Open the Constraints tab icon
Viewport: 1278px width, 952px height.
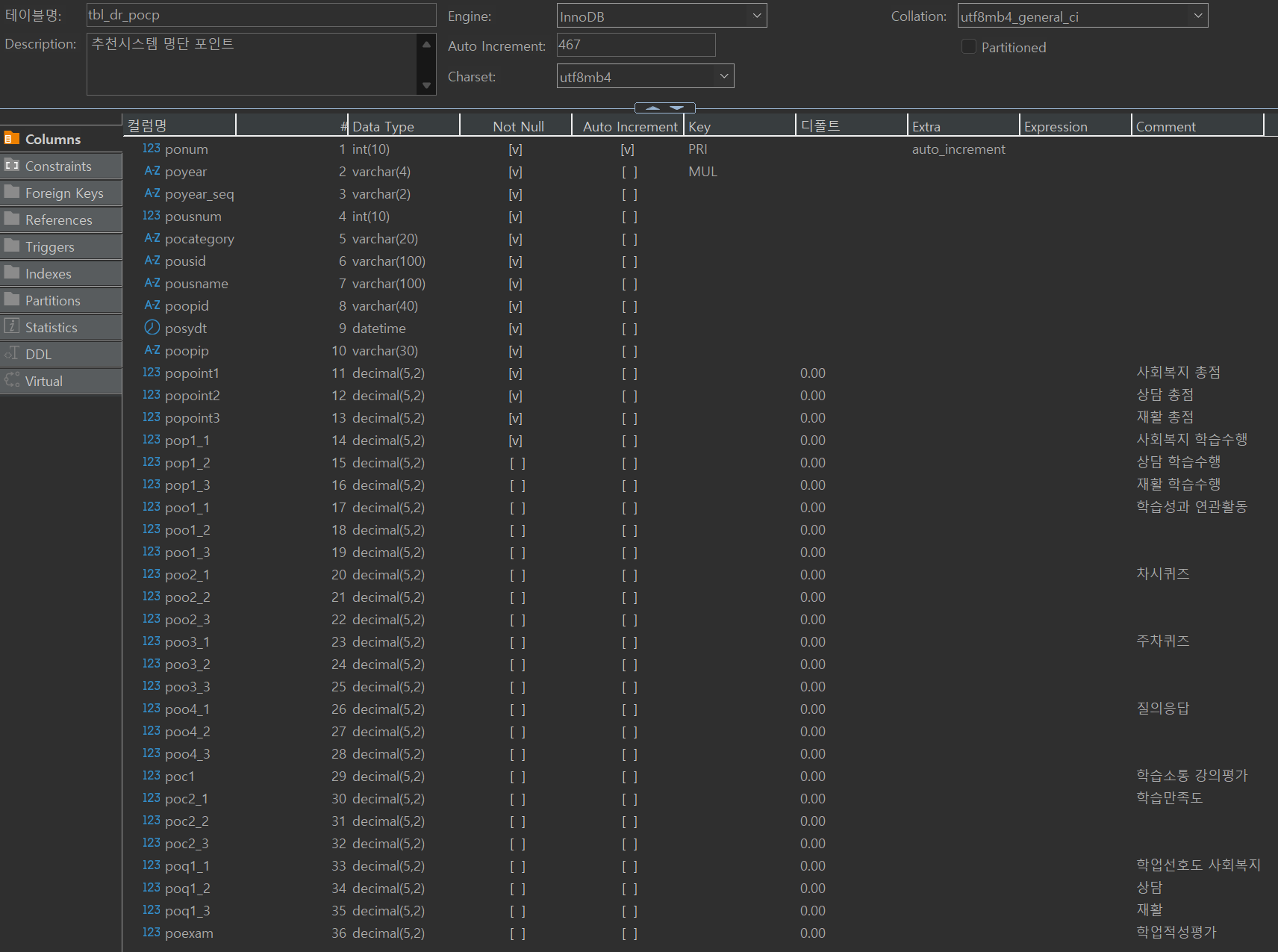coord(12,166)
